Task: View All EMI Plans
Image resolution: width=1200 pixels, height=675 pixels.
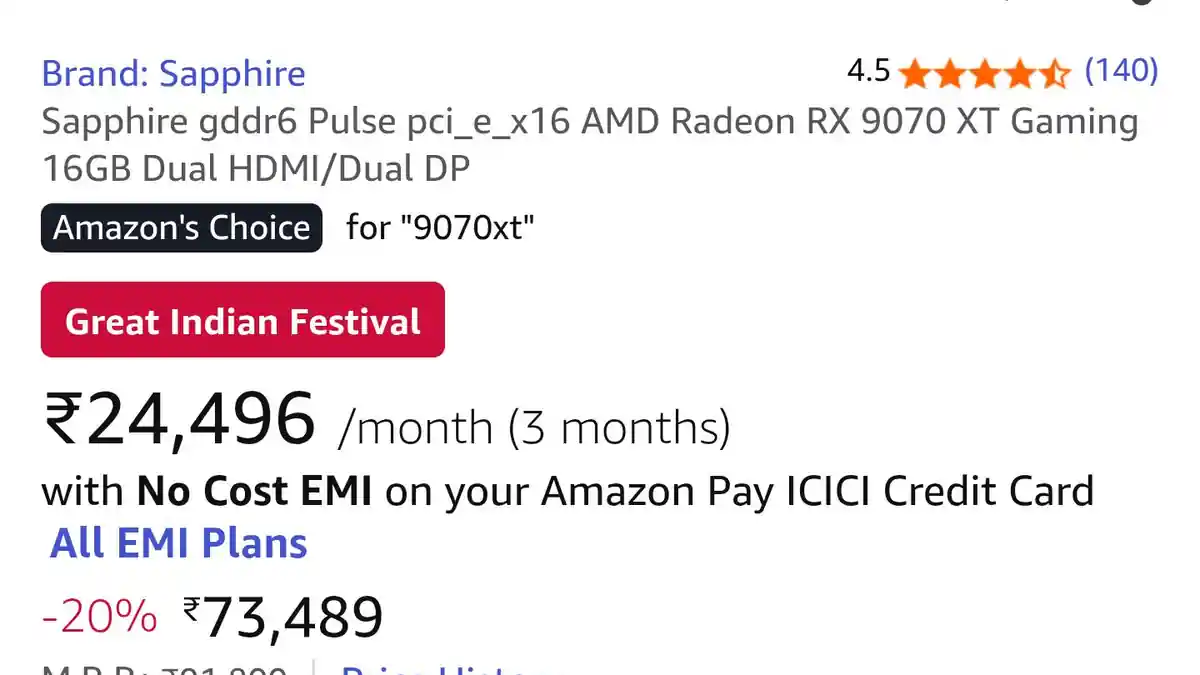Action: [x=178, y=543]
